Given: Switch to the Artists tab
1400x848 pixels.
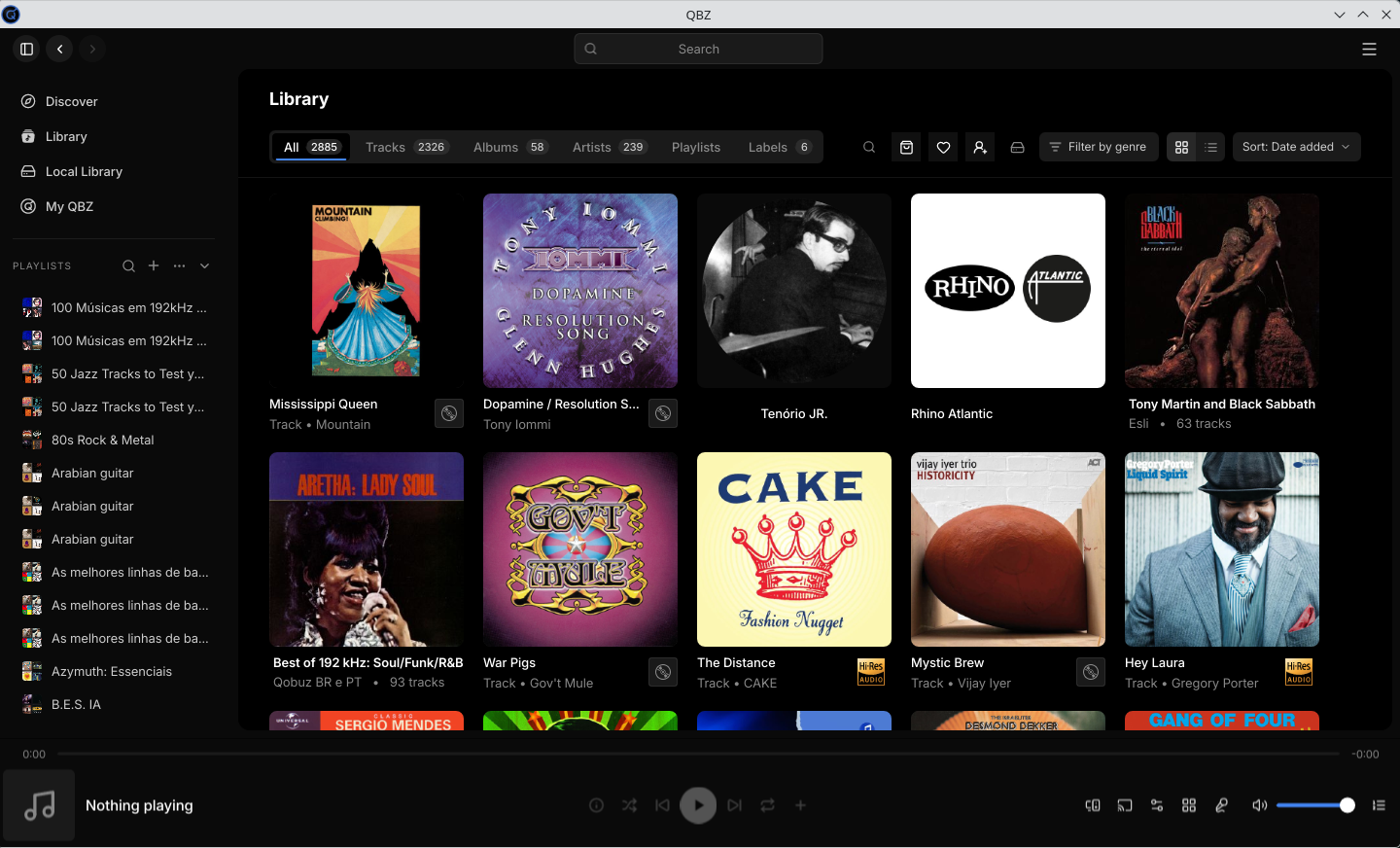Looking at the screenshot, I should (610, 147).
